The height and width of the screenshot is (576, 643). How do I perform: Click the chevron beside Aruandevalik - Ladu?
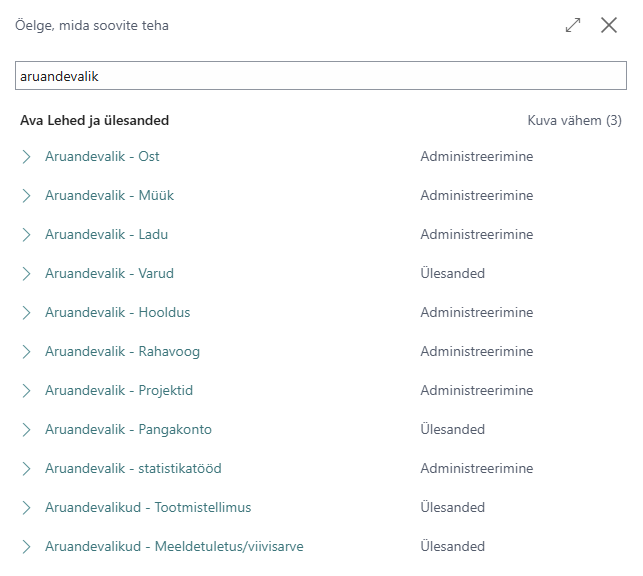(26, 234)
